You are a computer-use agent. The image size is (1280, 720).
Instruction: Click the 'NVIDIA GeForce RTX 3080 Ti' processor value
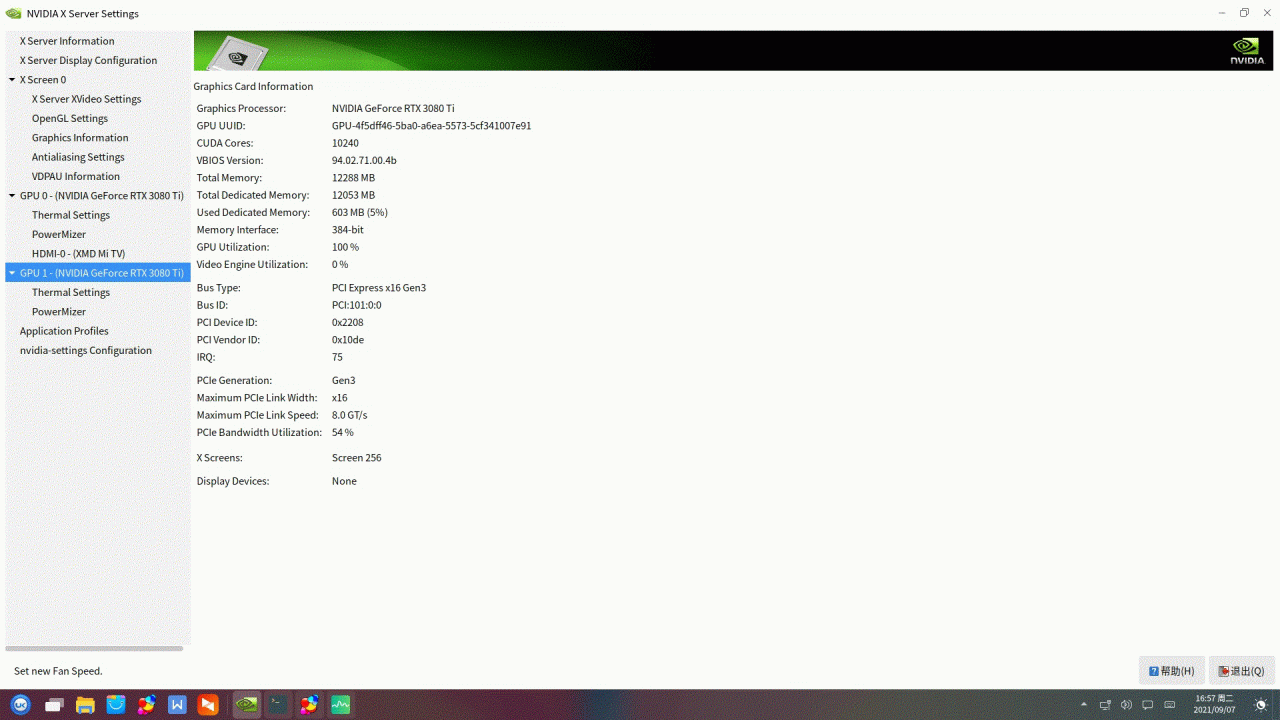click(393, 108)
